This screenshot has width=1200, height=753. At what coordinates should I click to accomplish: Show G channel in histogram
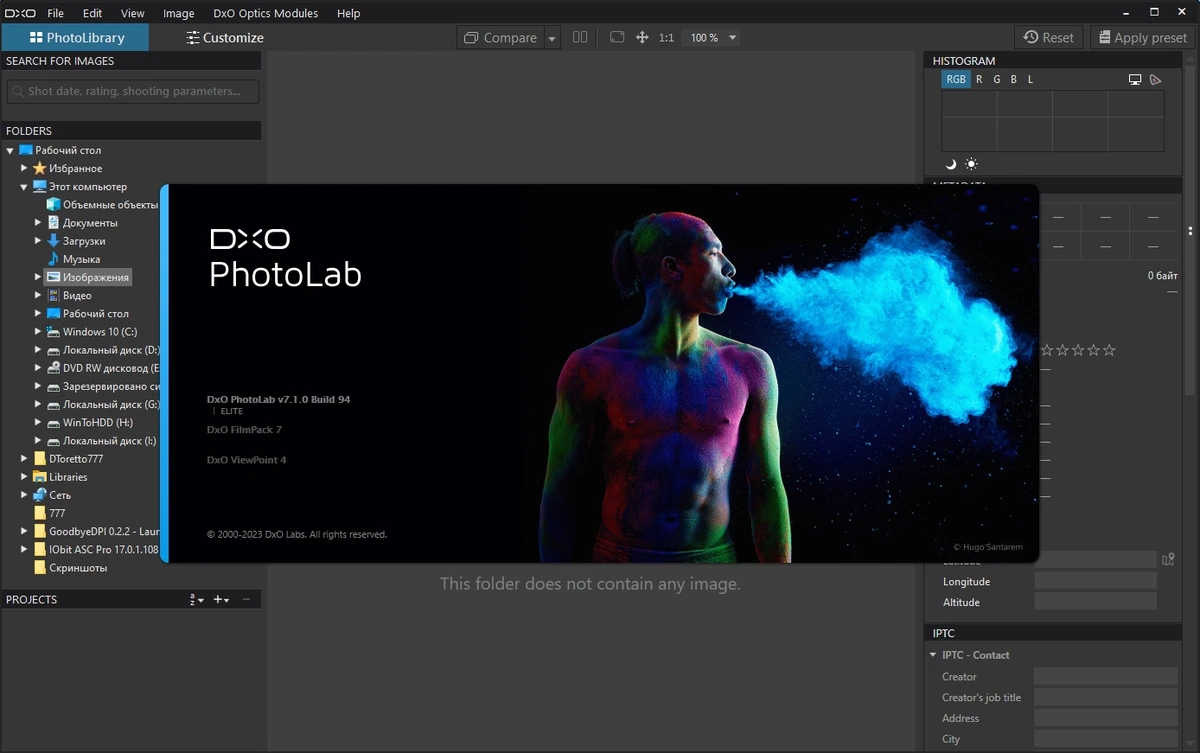tap(996, 79)
